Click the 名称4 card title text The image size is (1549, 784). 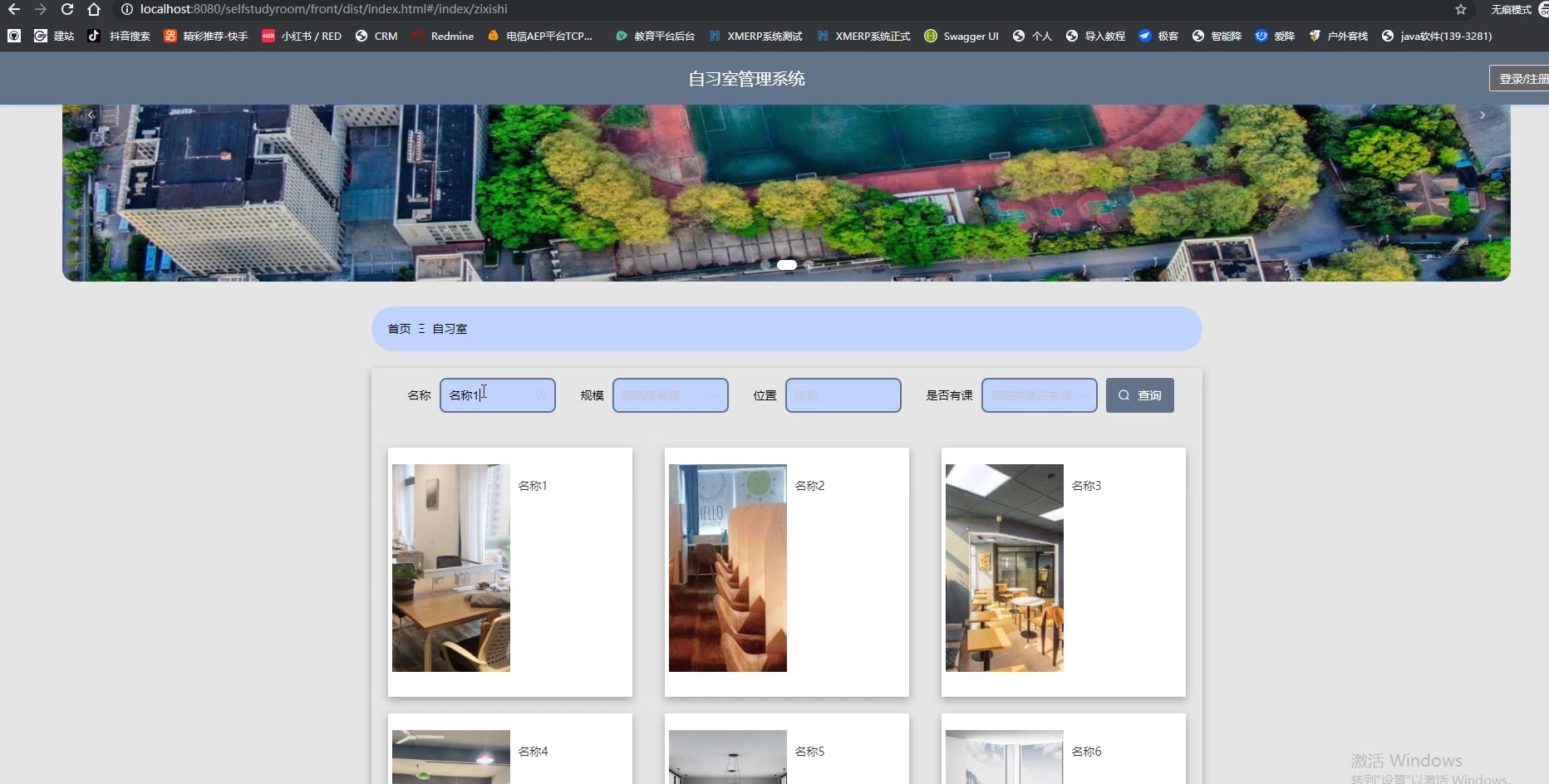[x=533, y=752]
